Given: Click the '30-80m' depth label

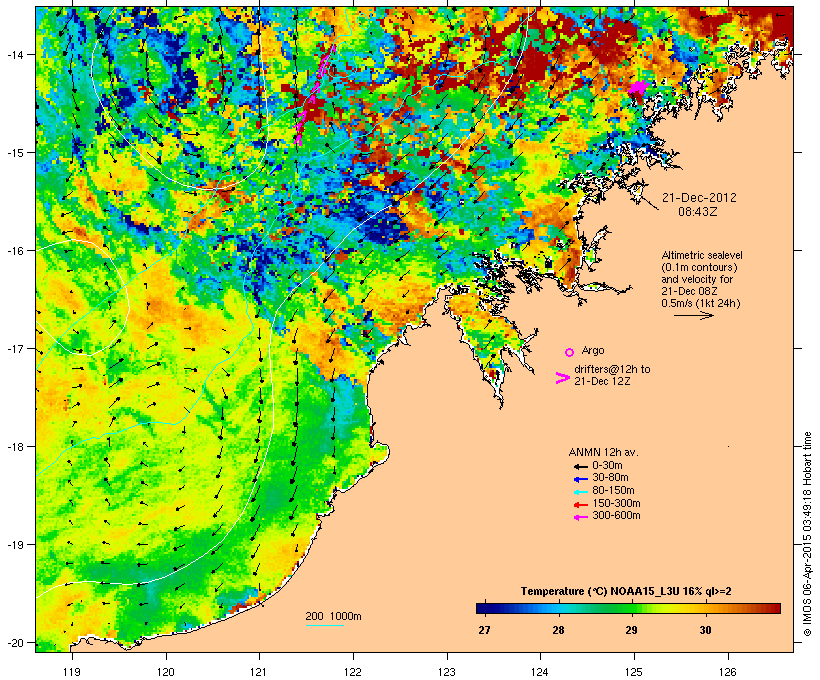Looking at the screenshot, I should point(610,478).
